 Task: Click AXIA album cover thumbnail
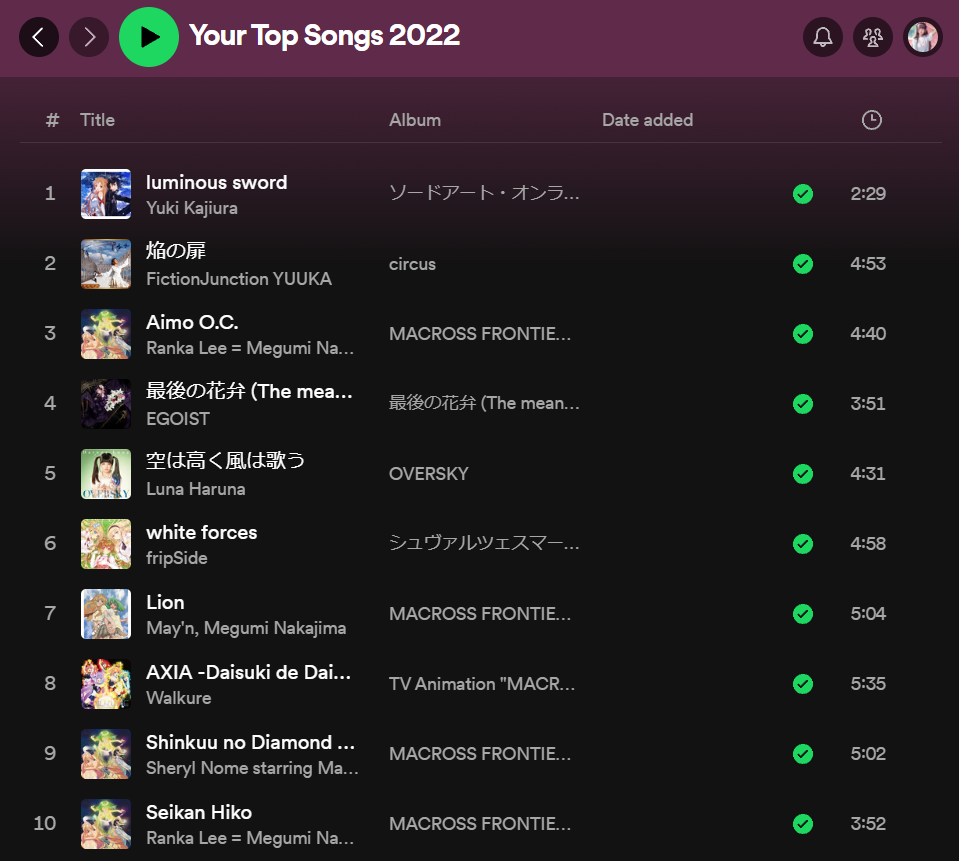106,684
